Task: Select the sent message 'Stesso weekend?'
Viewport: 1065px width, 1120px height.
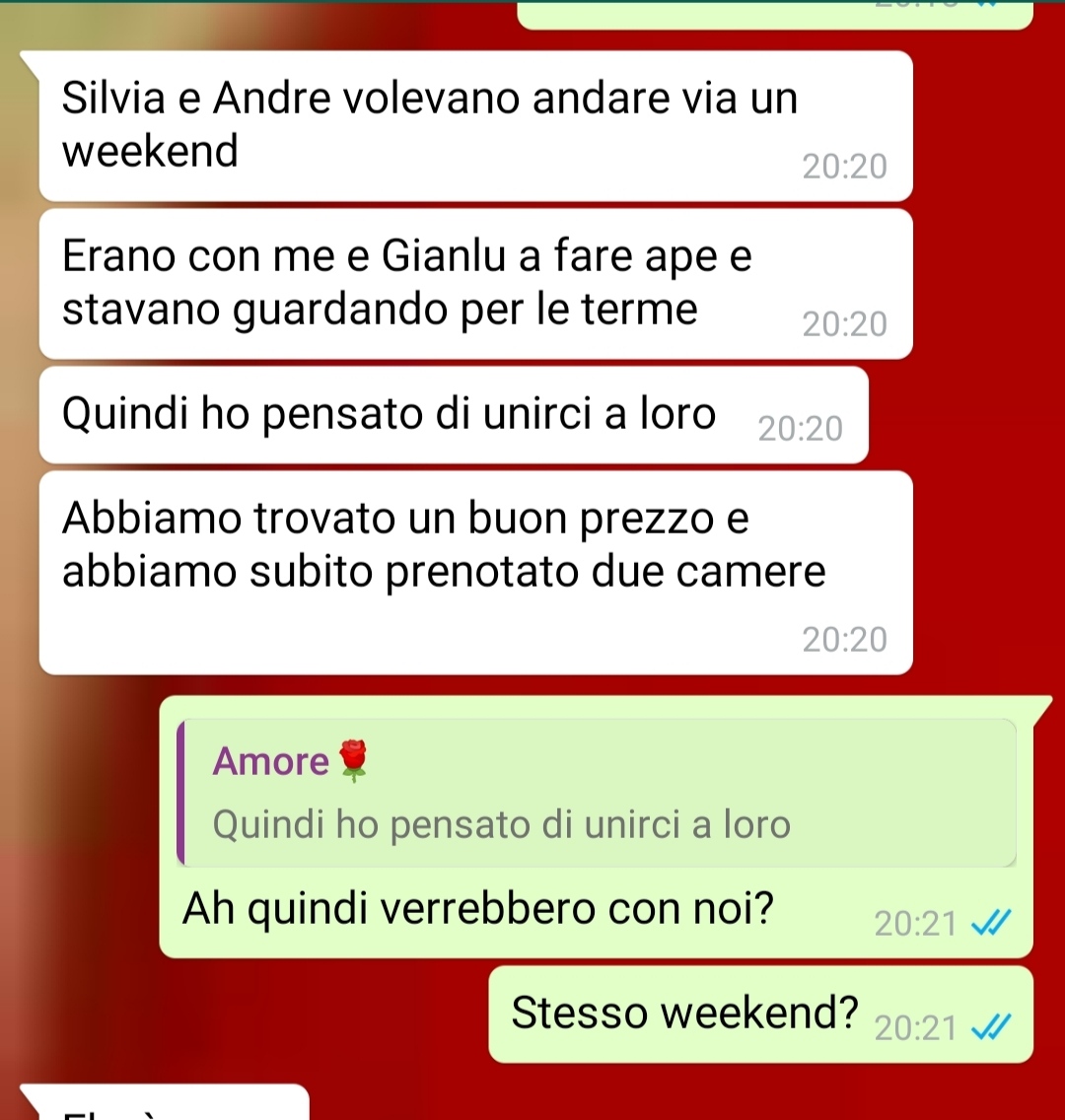Action: [x=760, y=1015]
